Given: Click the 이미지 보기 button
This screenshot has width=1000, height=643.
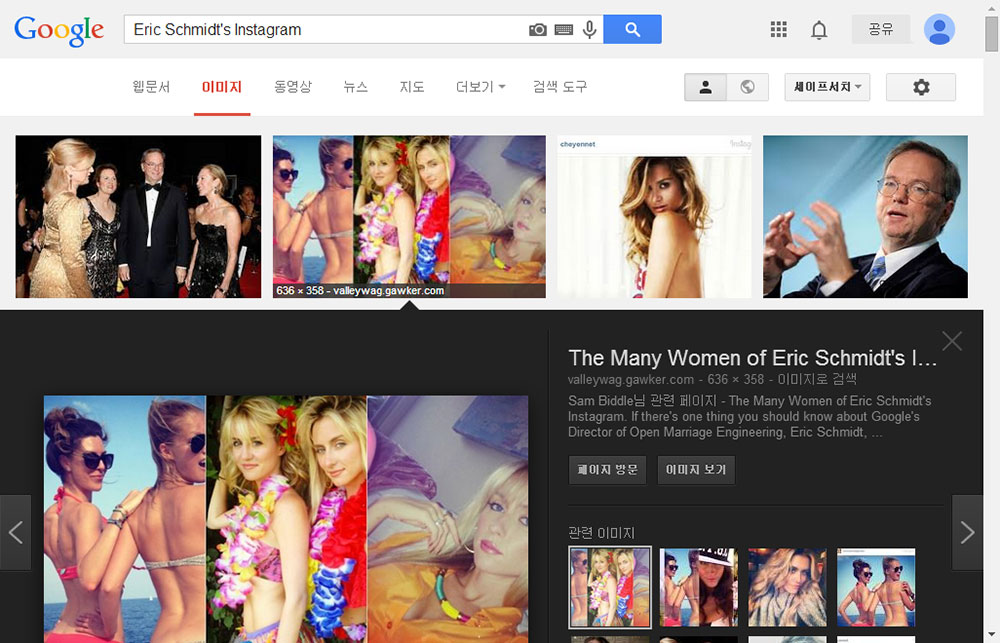Looking at the screenshot, I should 696,469.
